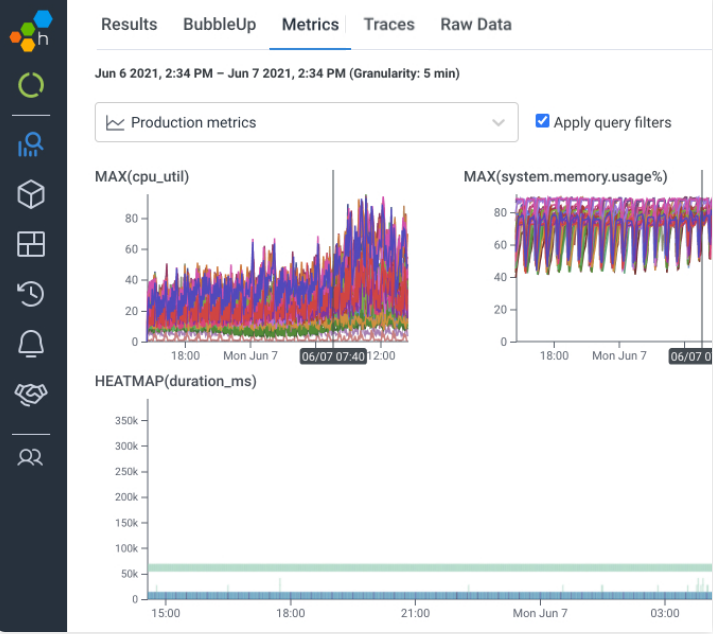Open the query history clock icon
Viewport: 713px width, 634px height.
31,294
